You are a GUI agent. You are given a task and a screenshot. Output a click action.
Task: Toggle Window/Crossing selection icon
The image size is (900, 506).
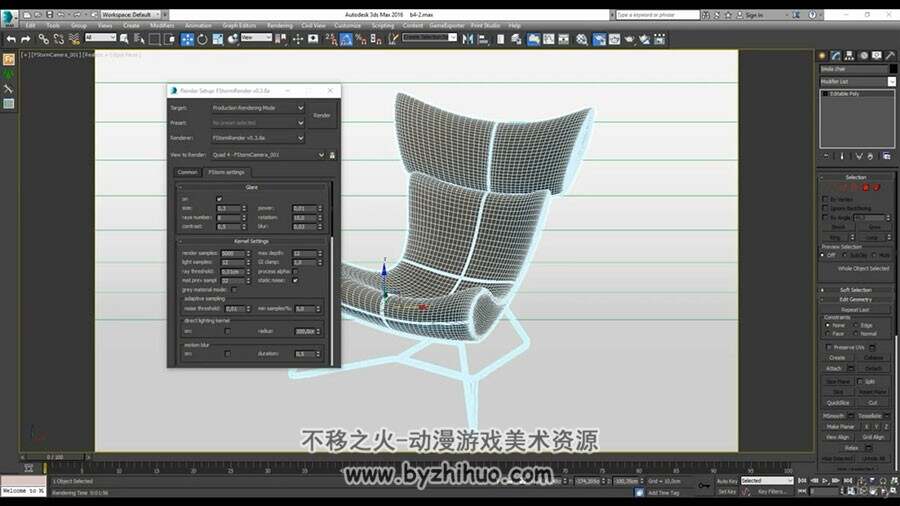click(x=170, y=39)
